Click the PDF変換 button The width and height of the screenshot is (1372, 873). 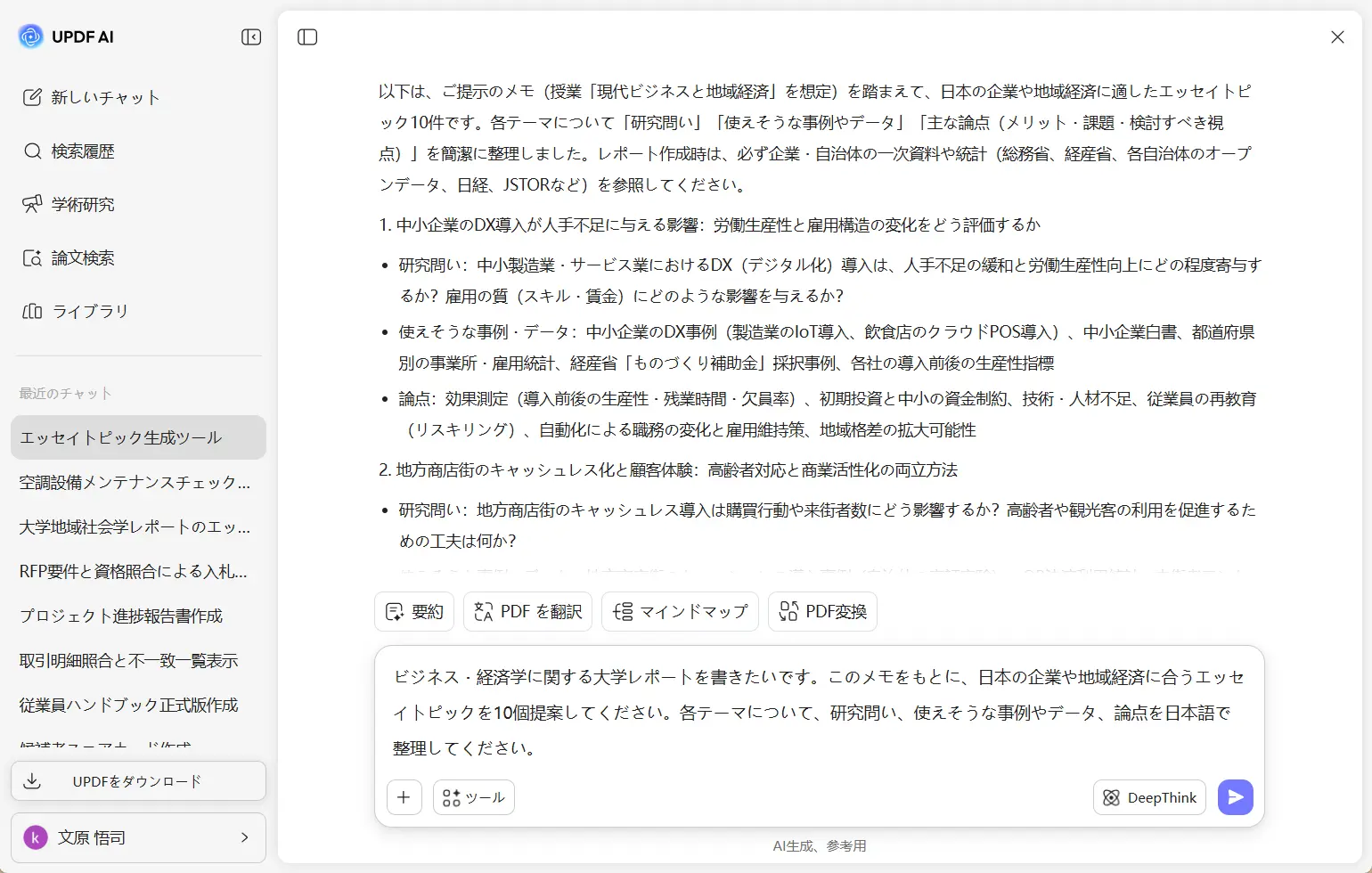click(x=822, y=611)
